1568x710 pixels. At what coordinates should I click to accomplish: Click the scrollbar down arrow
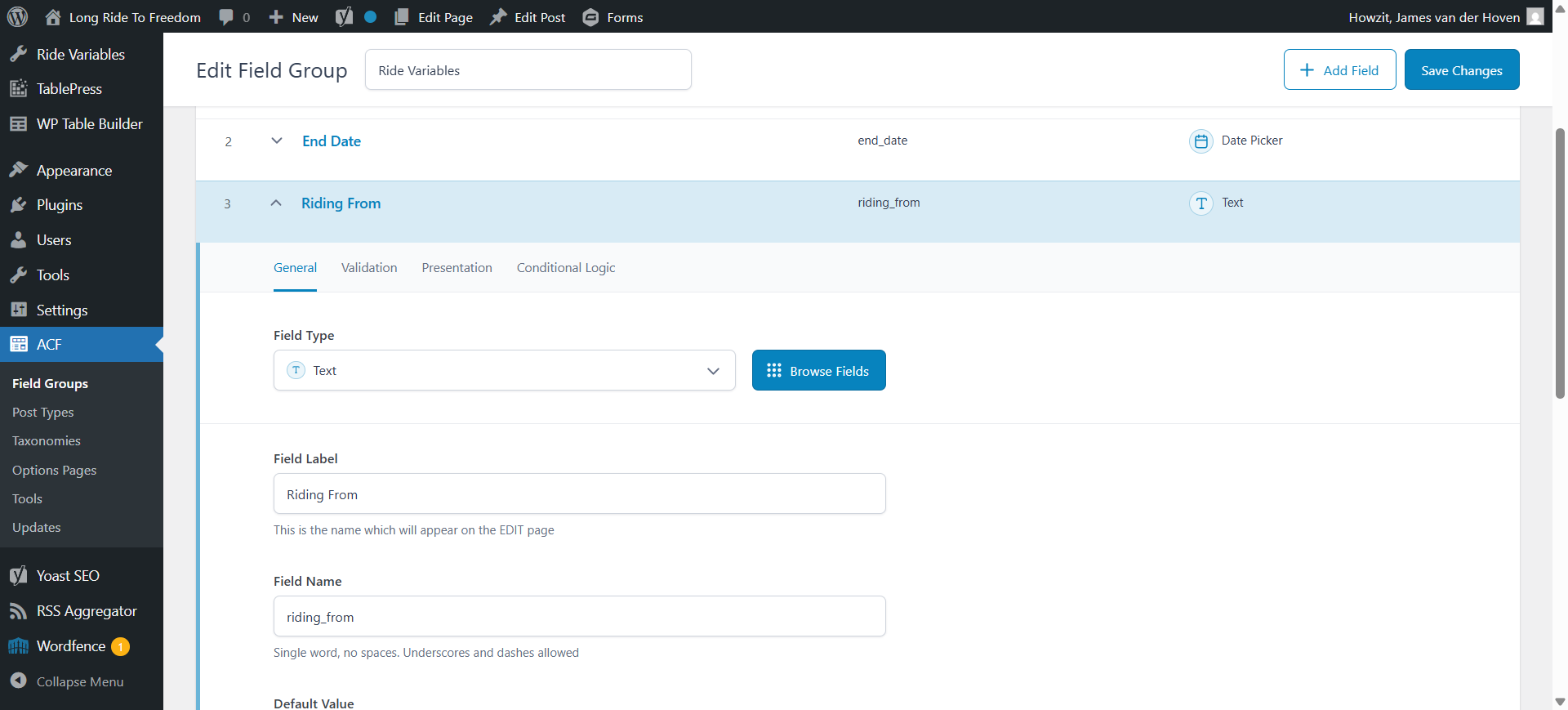pyautogui.click(x=1560, y=702)
